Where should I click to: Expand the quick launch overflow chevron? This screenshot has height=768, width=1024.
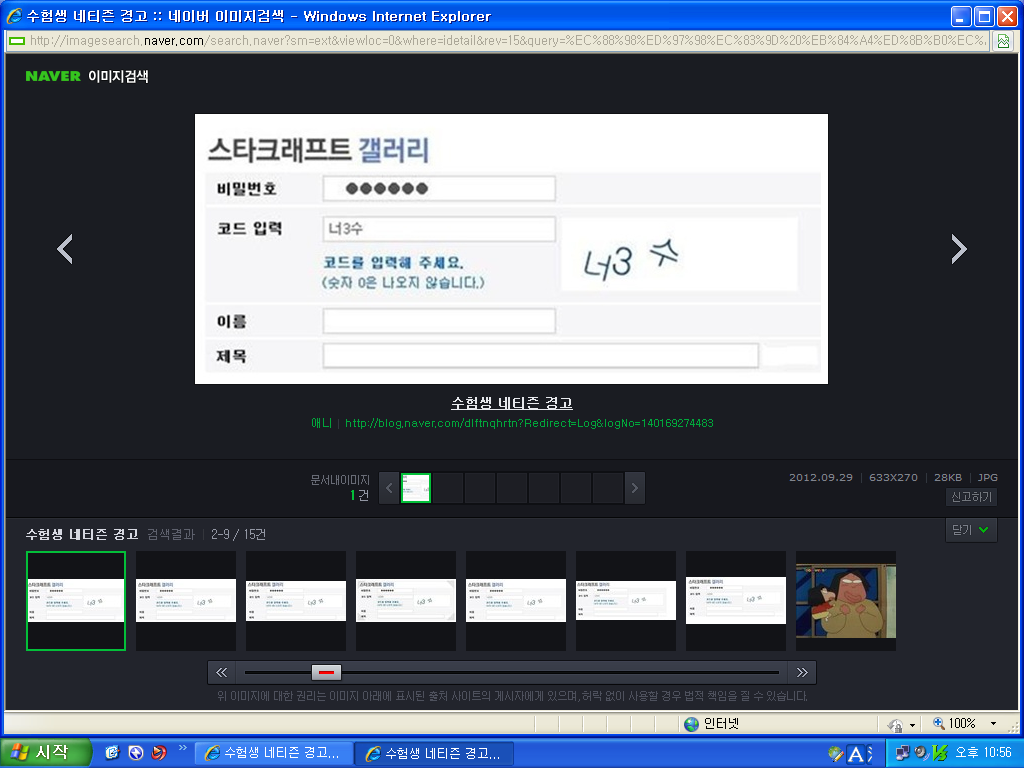tap(182, 748)
